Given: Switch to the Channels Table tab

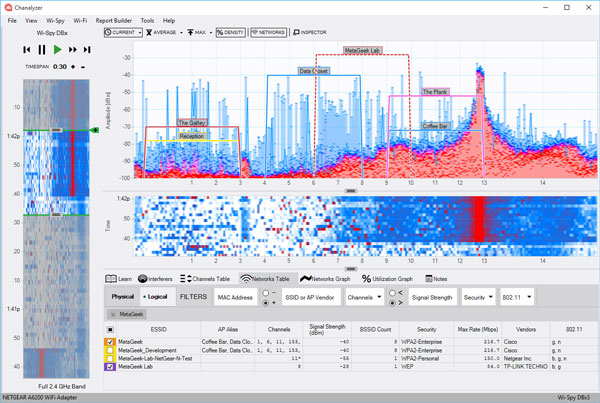Looking at the screenshot, I should pos(205,279).
